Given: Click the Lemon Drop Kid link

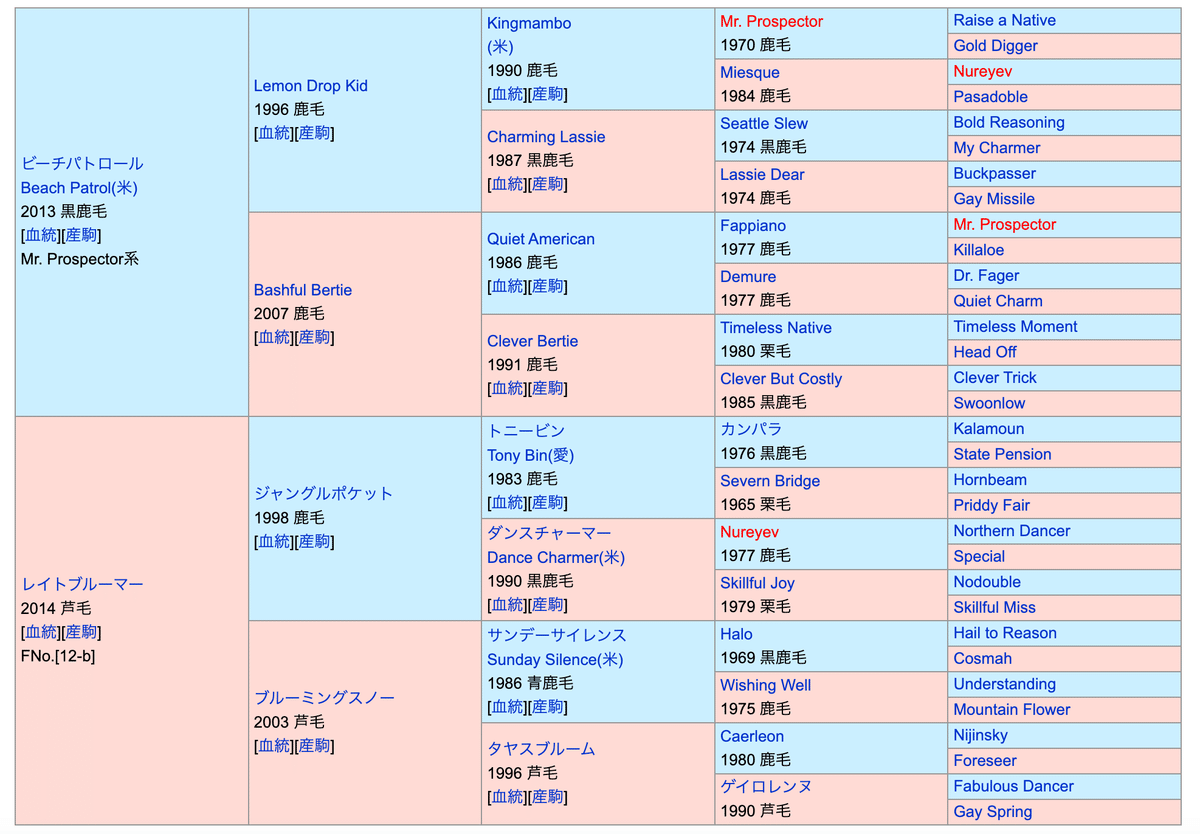Looking at the screenshot, I should click(x=310, y=86).
